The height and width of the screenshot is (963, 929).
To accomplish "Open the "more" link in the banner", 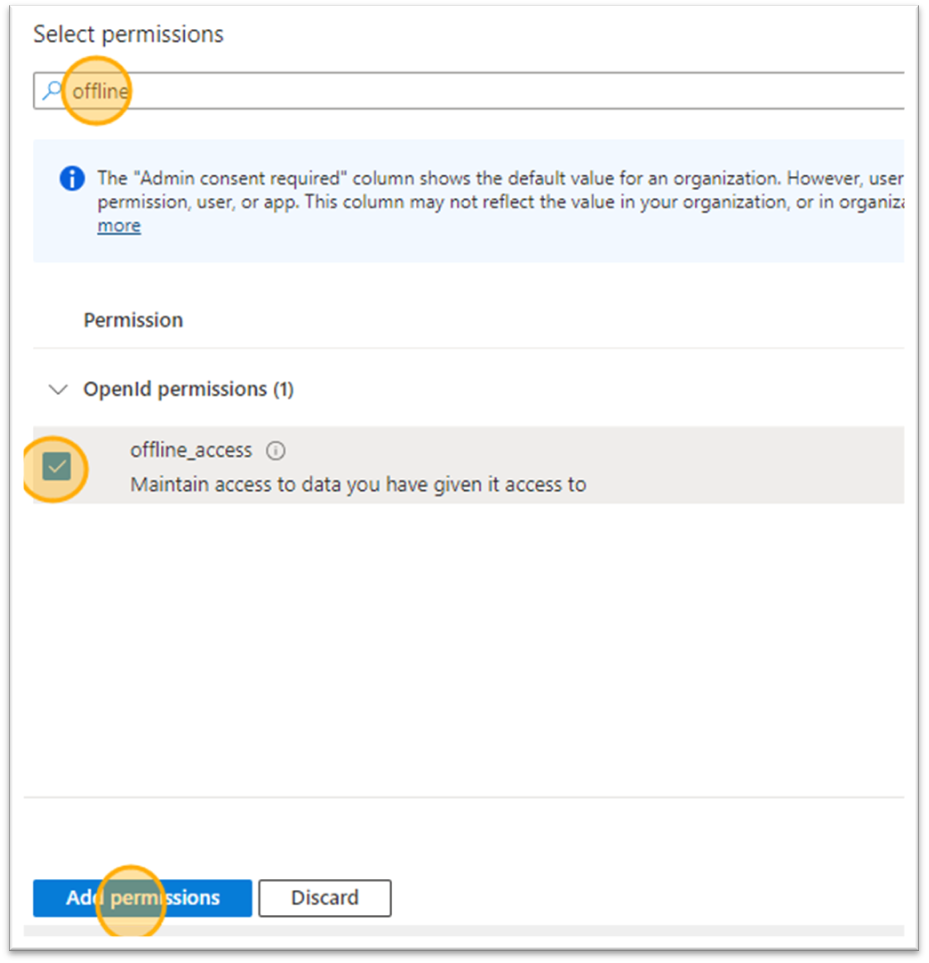I will [119, 226].
